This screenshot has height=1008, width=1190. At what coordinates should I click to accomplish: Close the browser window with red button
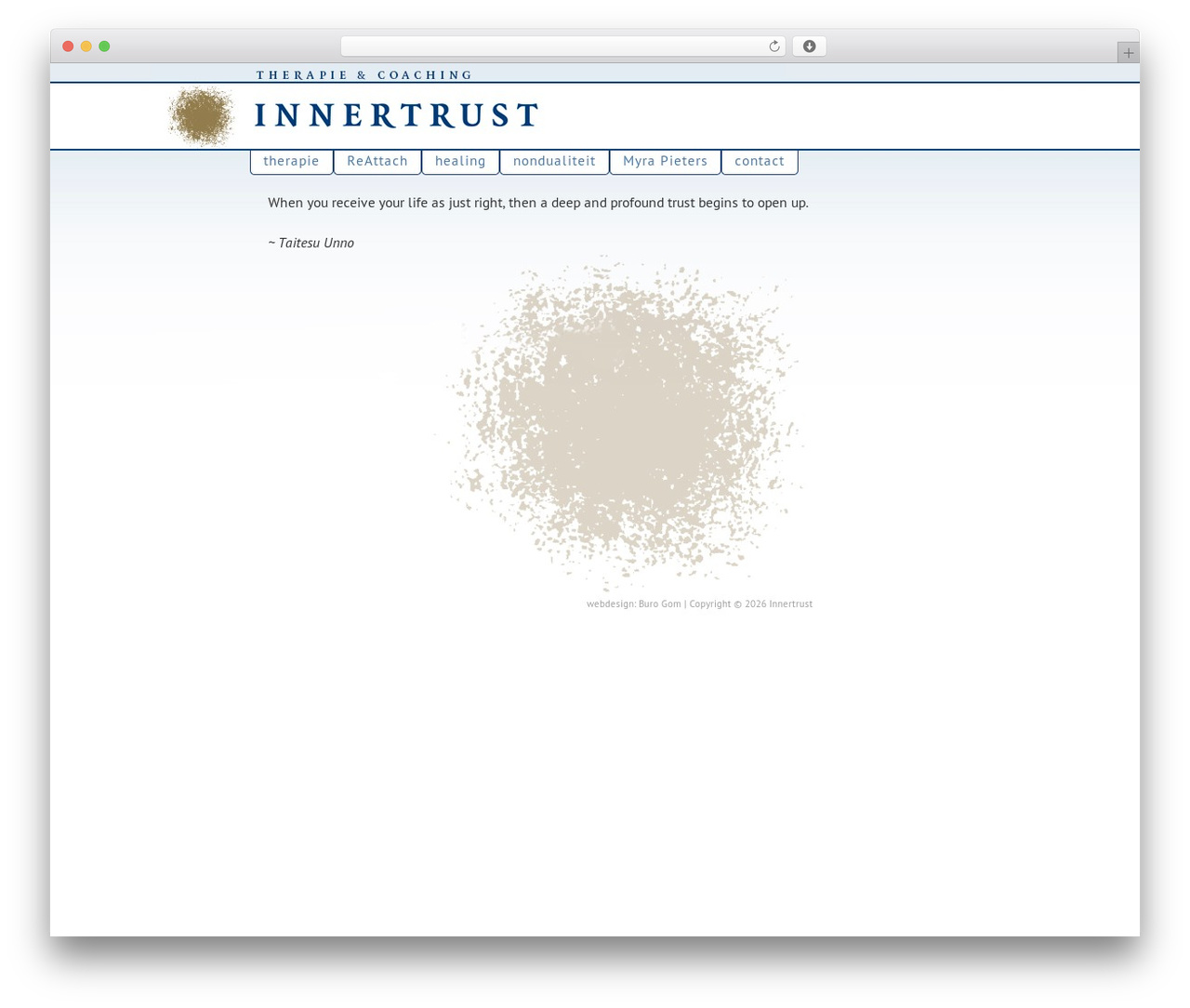[x=68, y=46]
